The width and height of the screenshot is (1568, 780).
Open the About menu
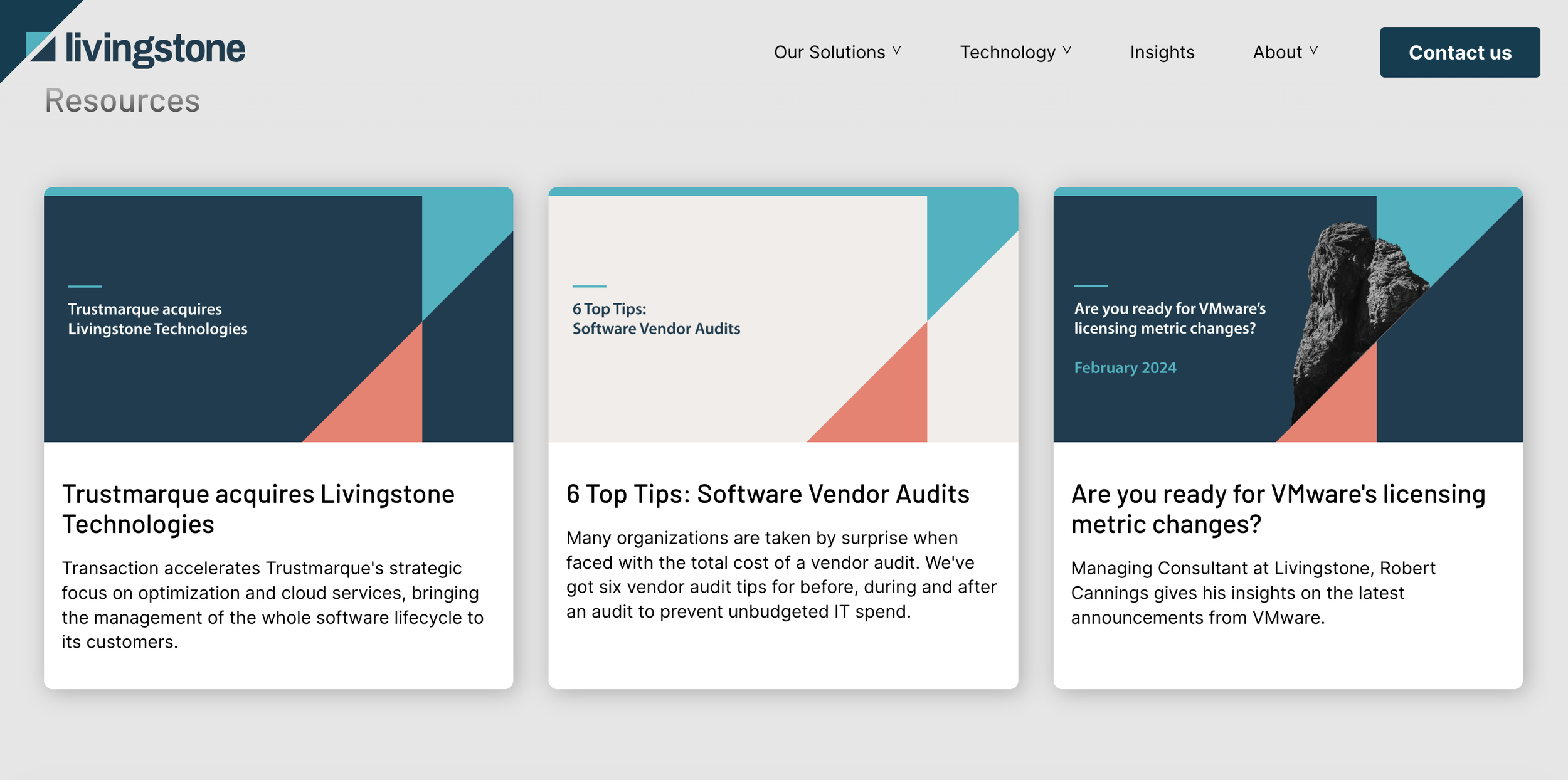click(x=1277, y=52)
